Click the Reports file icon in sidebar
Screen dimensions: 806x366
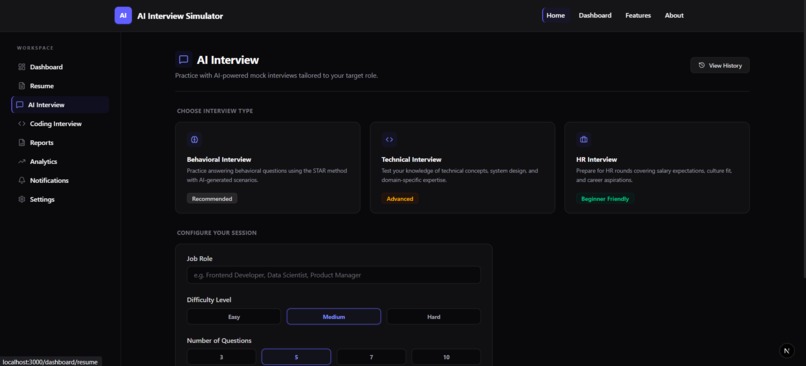click(22, 143)
